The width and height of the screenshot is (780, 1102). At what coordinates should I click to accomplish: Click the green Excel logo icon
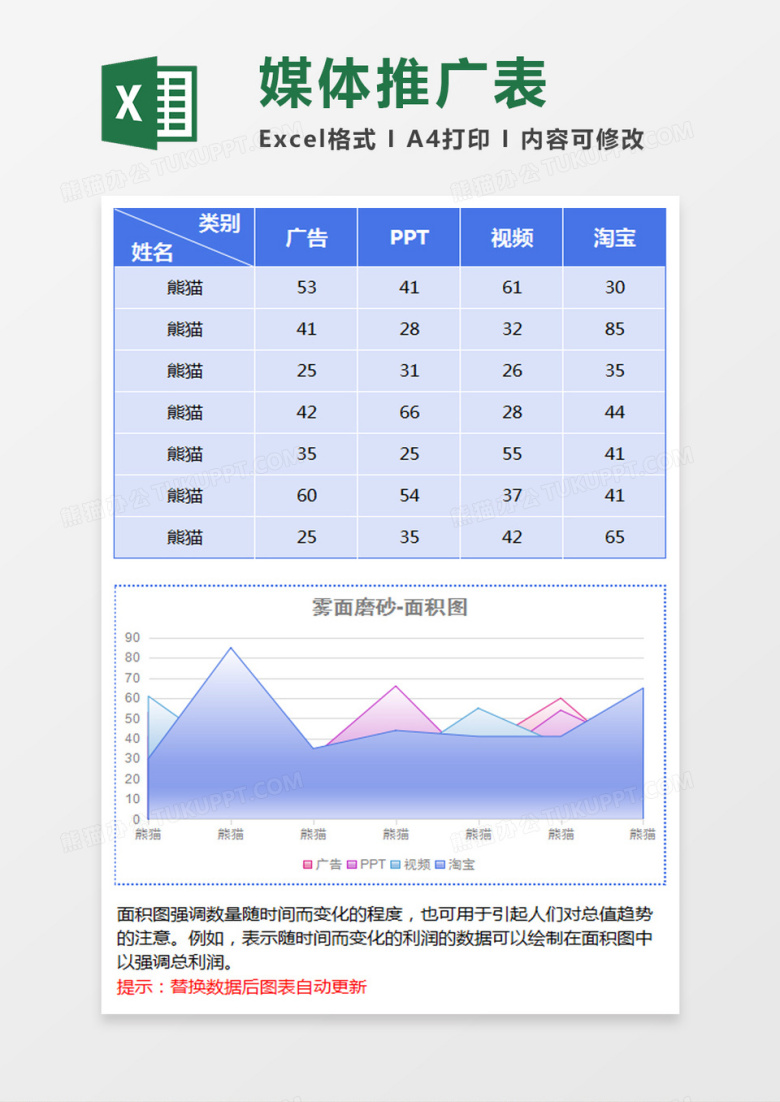[x=149, y=103]
